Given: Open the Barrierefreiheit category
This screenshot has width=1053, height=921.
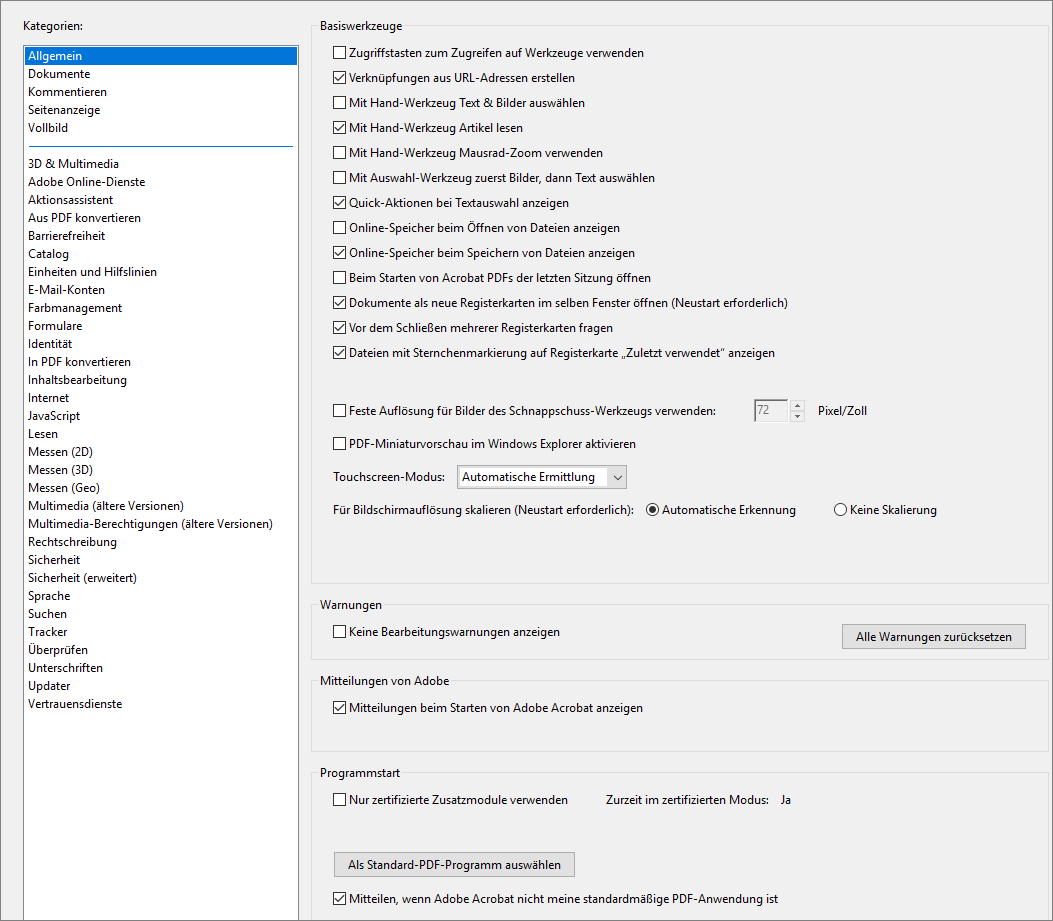Looking at the screenshot, I should [x=66, y=236].
